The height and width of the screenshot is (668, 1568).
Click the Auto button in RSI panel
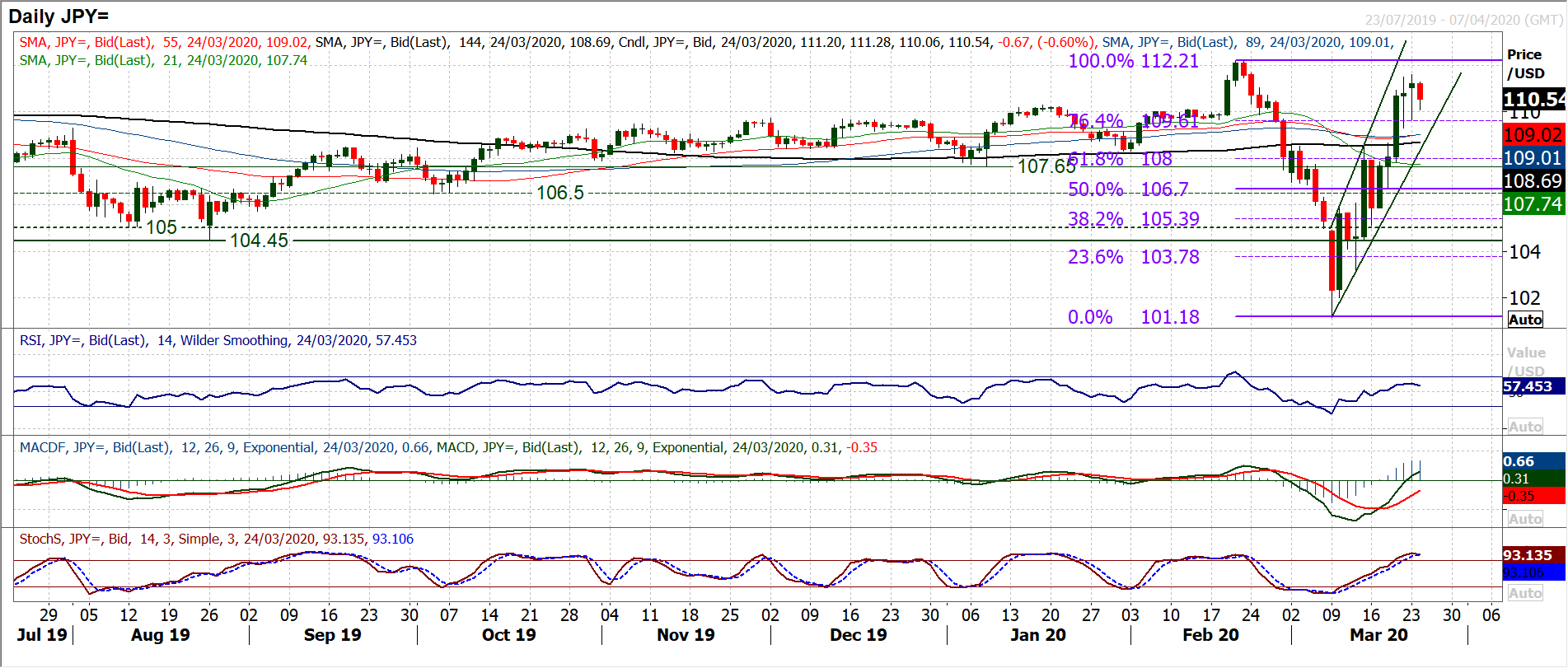click(x=1525, y=427)
